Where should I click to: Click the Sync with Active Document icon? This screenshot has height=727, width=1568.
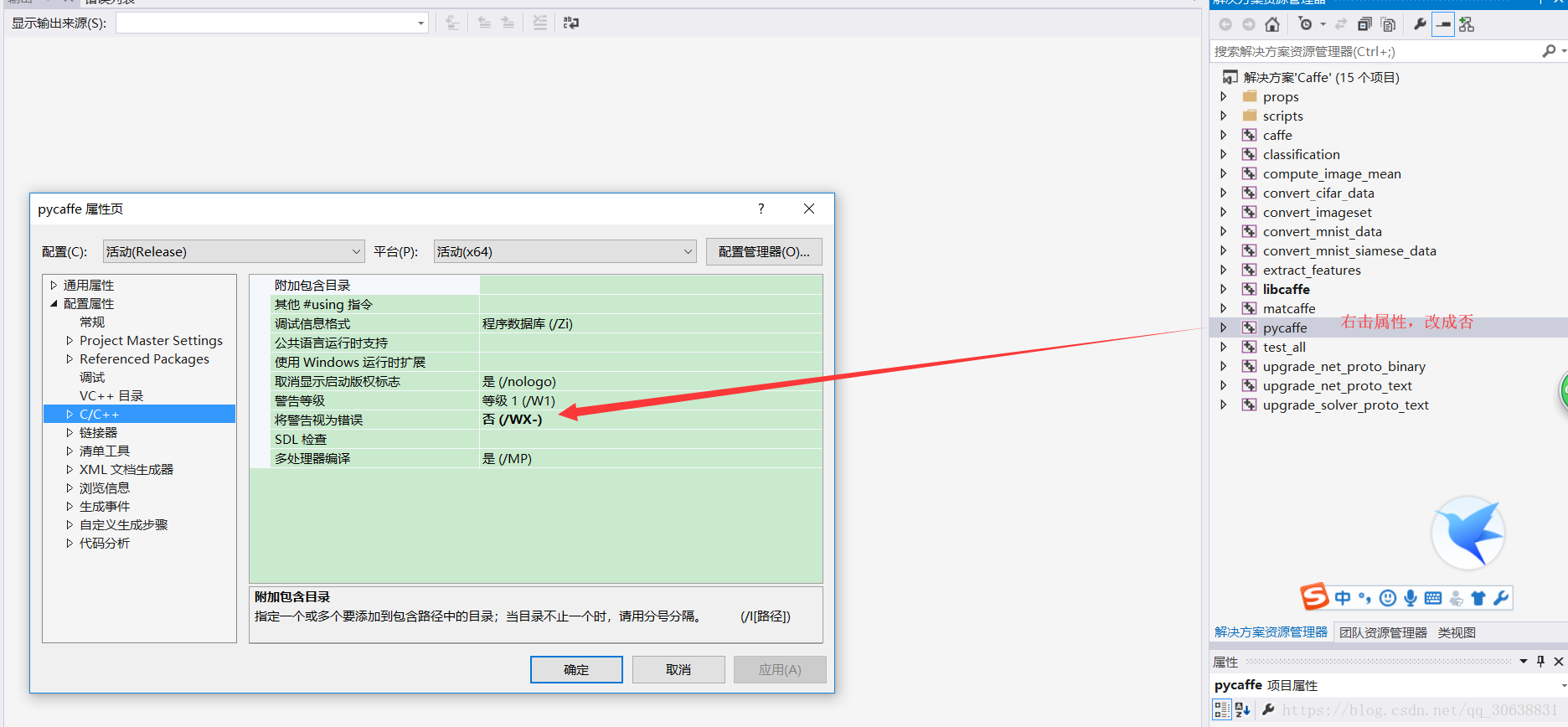tap(1341, 24)
